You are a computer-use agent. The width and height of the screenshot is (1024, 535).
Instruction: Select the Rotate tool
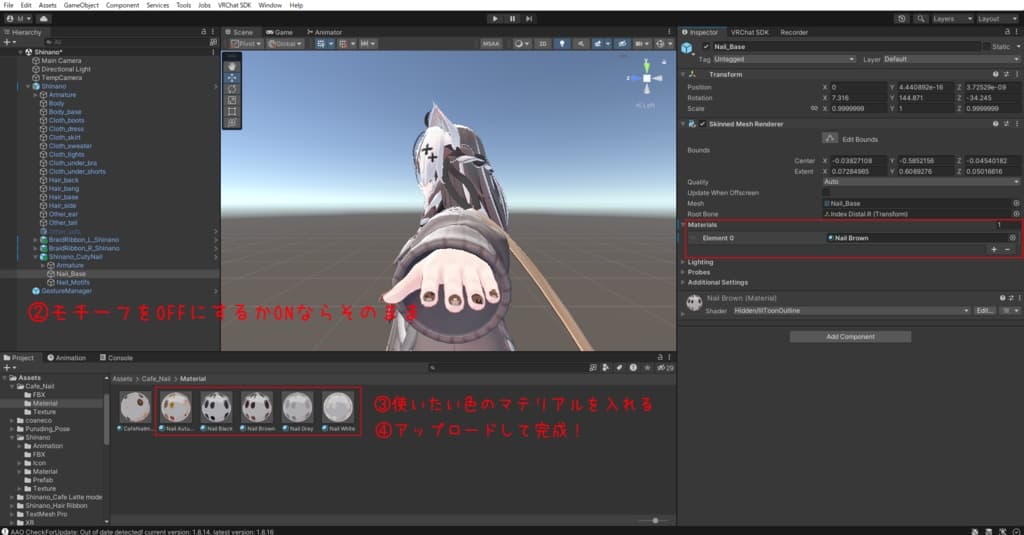(x=232, y=89)
